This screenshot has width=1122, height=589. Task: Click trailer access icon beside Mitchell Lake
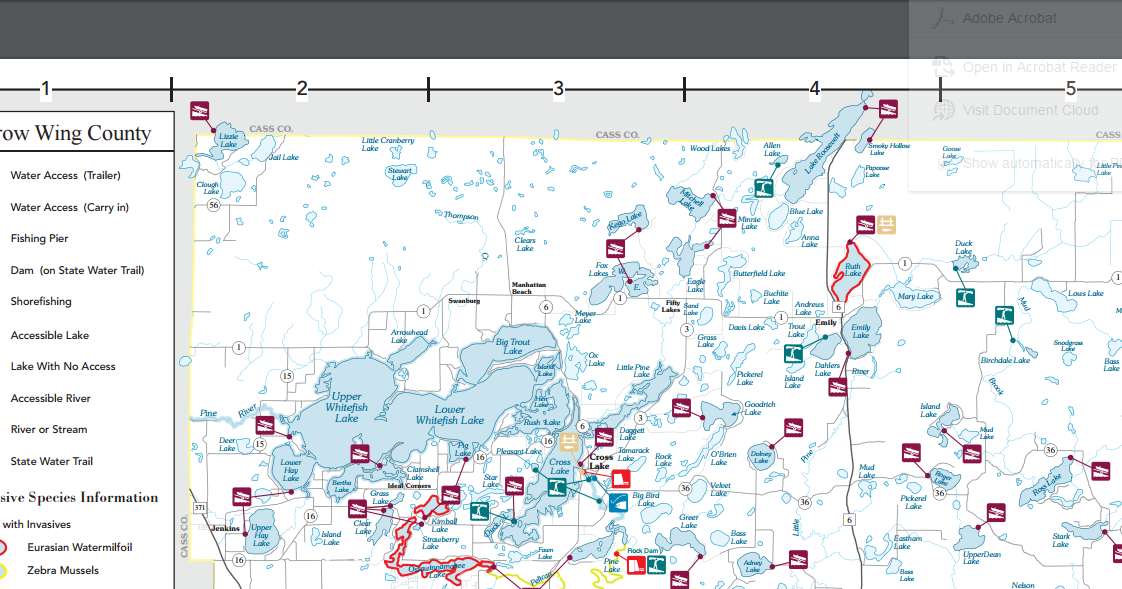[x=727, y=218]
